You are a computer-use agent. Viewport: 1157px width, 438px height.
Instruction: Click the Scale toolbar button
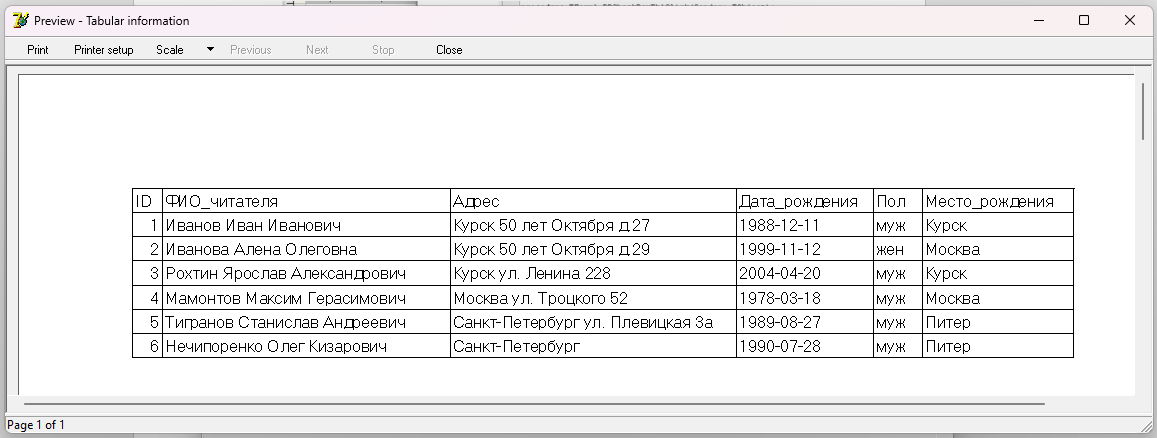(x=170, y=50)
